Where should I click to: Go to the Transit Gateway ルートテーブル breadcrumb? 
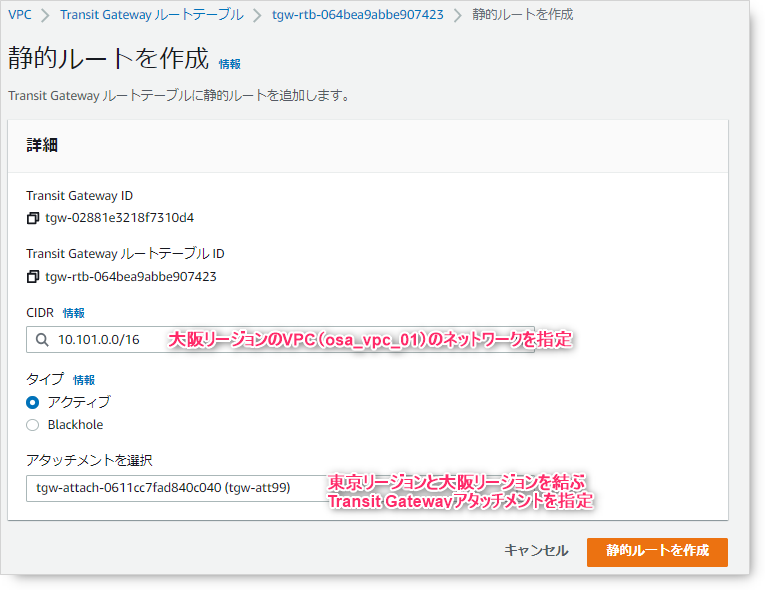pyautogui.click(x=152, y=15)
